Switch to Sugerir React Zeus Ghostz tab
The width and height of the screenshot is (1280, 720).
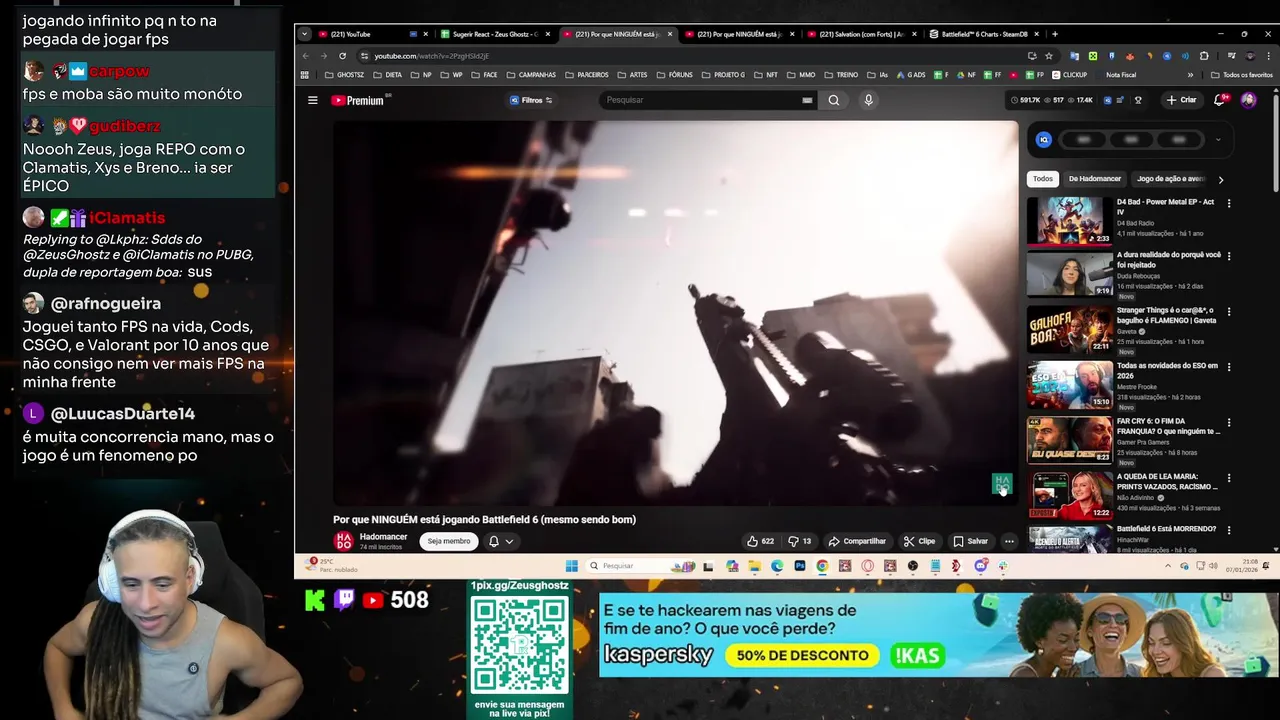click(495, 34)
